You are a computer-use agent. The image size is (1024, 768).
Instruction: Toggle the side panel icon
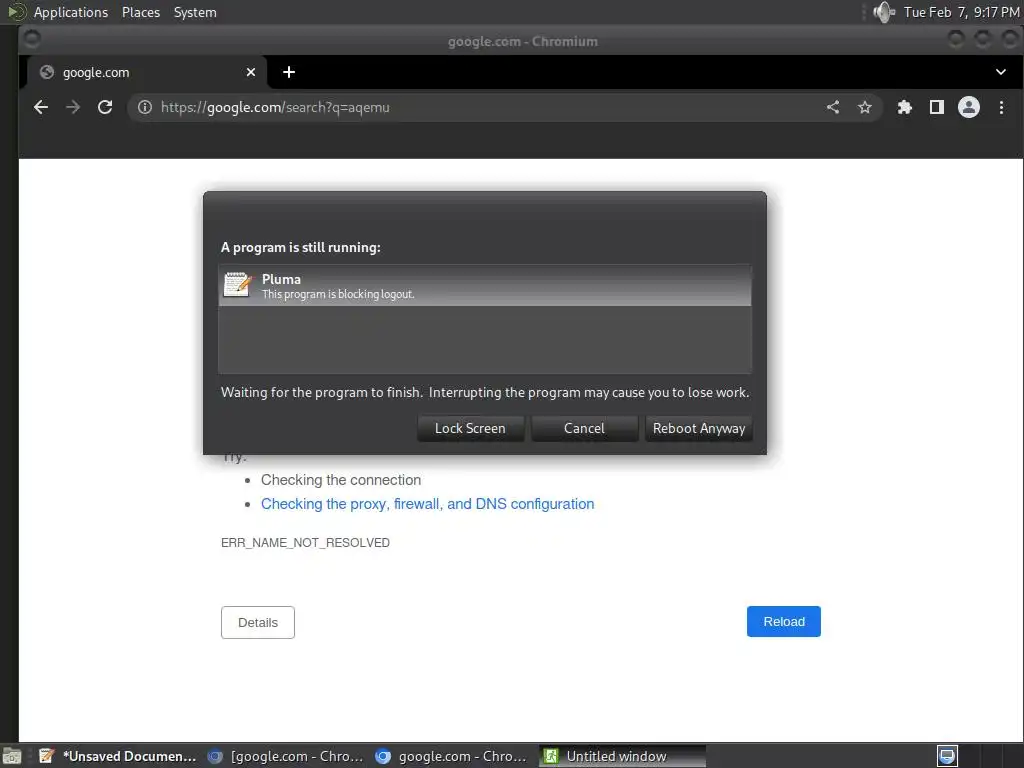tap(936, 107)
